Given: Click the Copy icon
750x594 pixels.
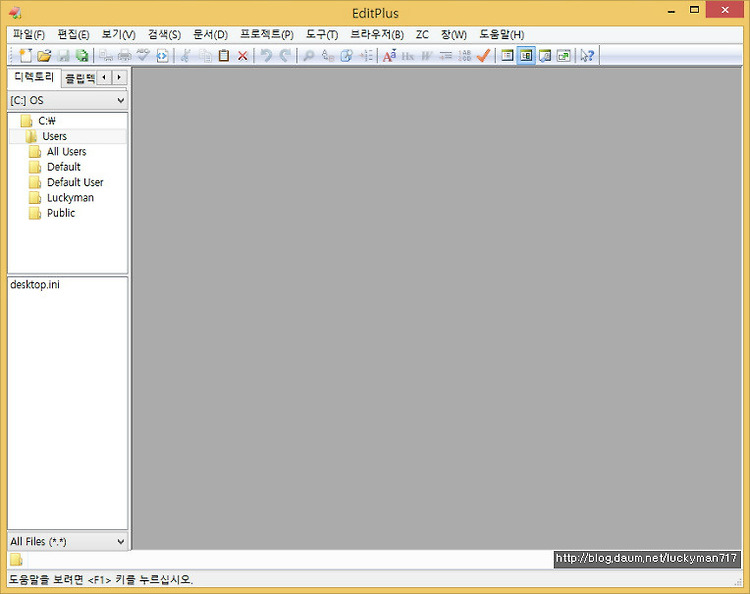Looking at the screenshot, I should tap(205, 55).
